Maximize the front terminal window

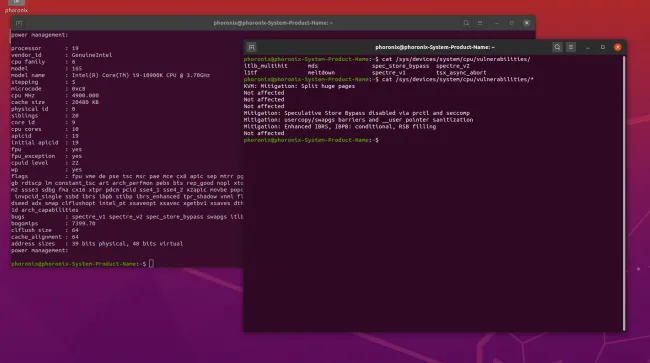pyautogui.click(x=603, y=47)
